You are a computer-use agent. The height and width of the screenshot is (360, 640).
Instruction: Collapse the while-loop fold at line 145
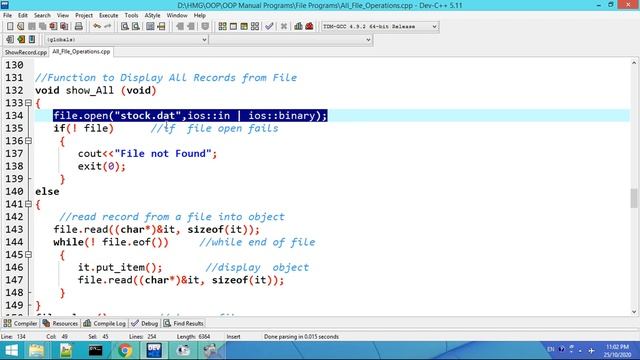(x=28, y=255)
